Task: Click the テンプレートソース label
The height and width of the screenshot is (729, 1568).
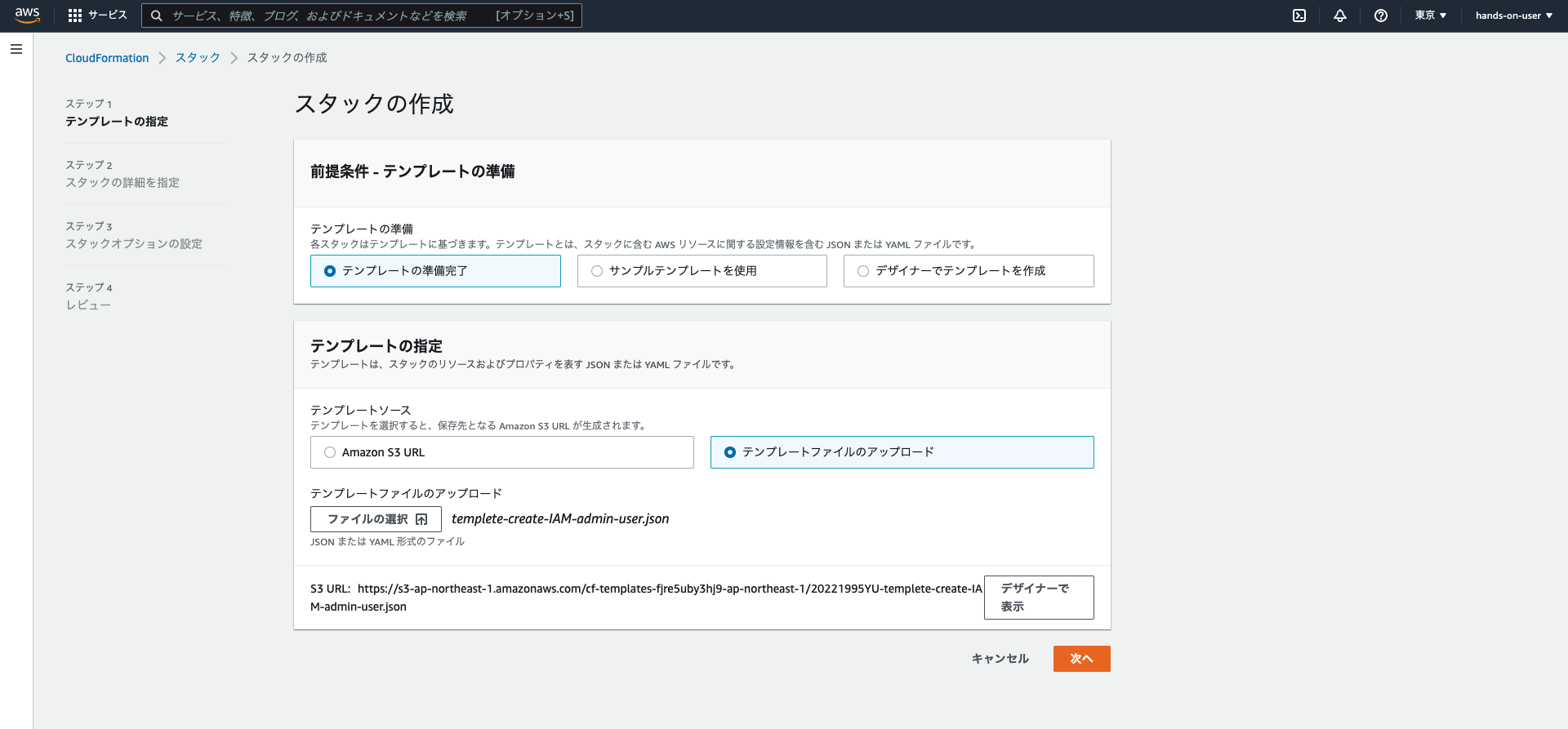Action: pyautogui.click(x=360, y=411)
